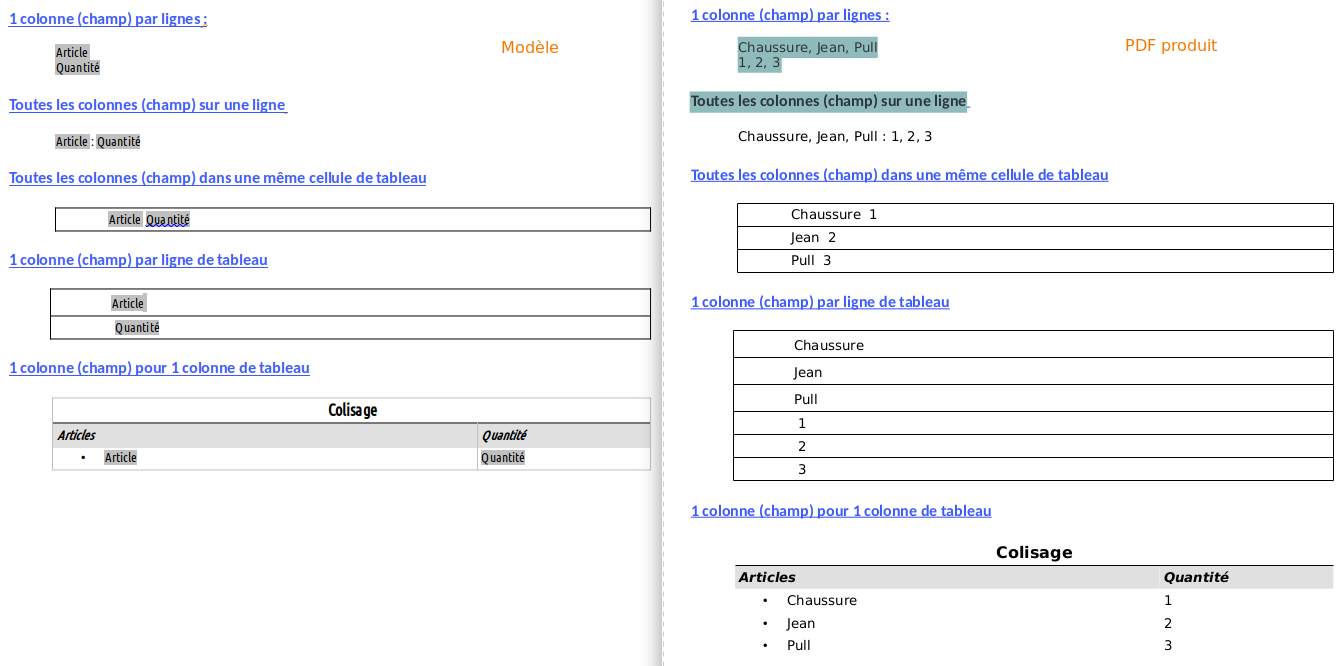Click the 'Chaussure 1' cell in the PDF table

point(830,214)
